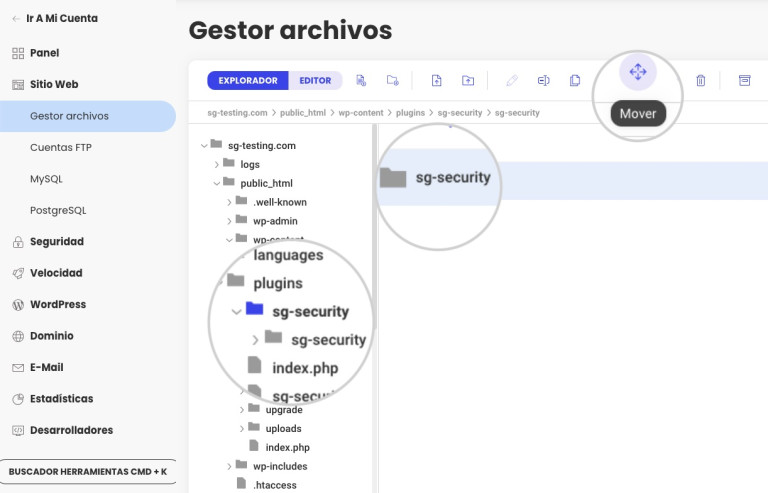Image resolution: width=768 pixels, height=493 pixels.
Task: Open BUSCADOR HERRAMIENTAS search button
Action: click(88, 471)
